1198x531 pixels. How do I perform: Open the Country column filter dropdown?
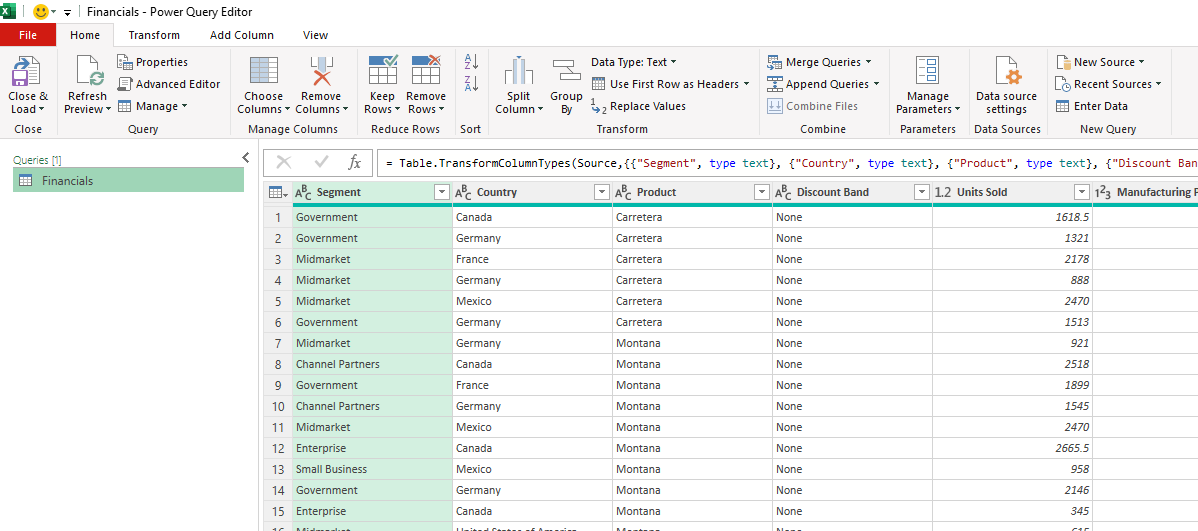(x=601, y=193)
